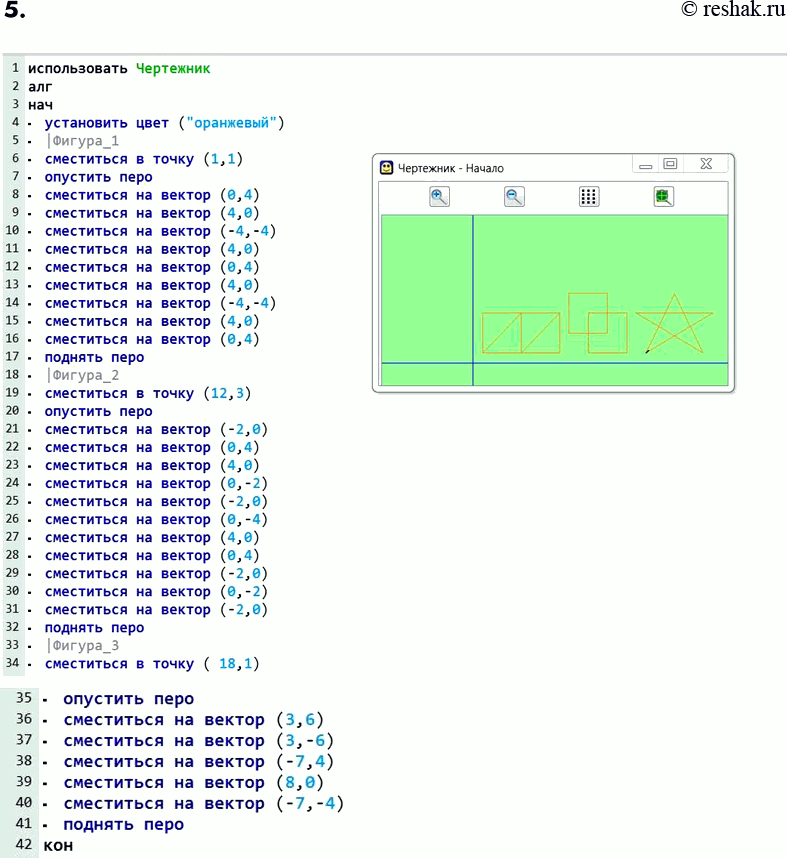Click line 'сместиться на вектор (-7,4)'
This screenshot has width=788, height=858.
[x=198, y=761]
